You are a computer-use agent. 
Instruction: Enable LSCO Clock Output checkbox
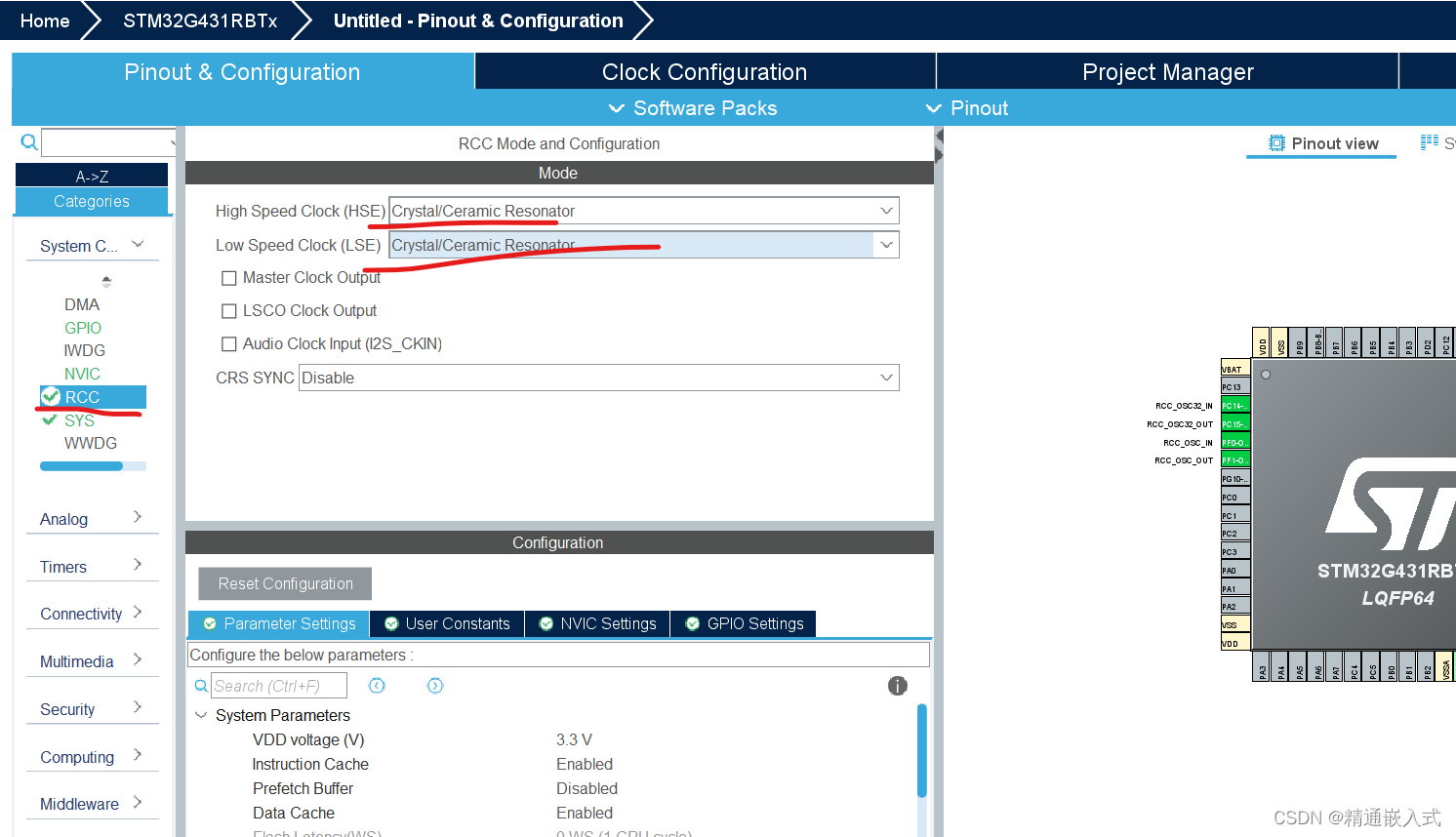[x=229, y=311]
